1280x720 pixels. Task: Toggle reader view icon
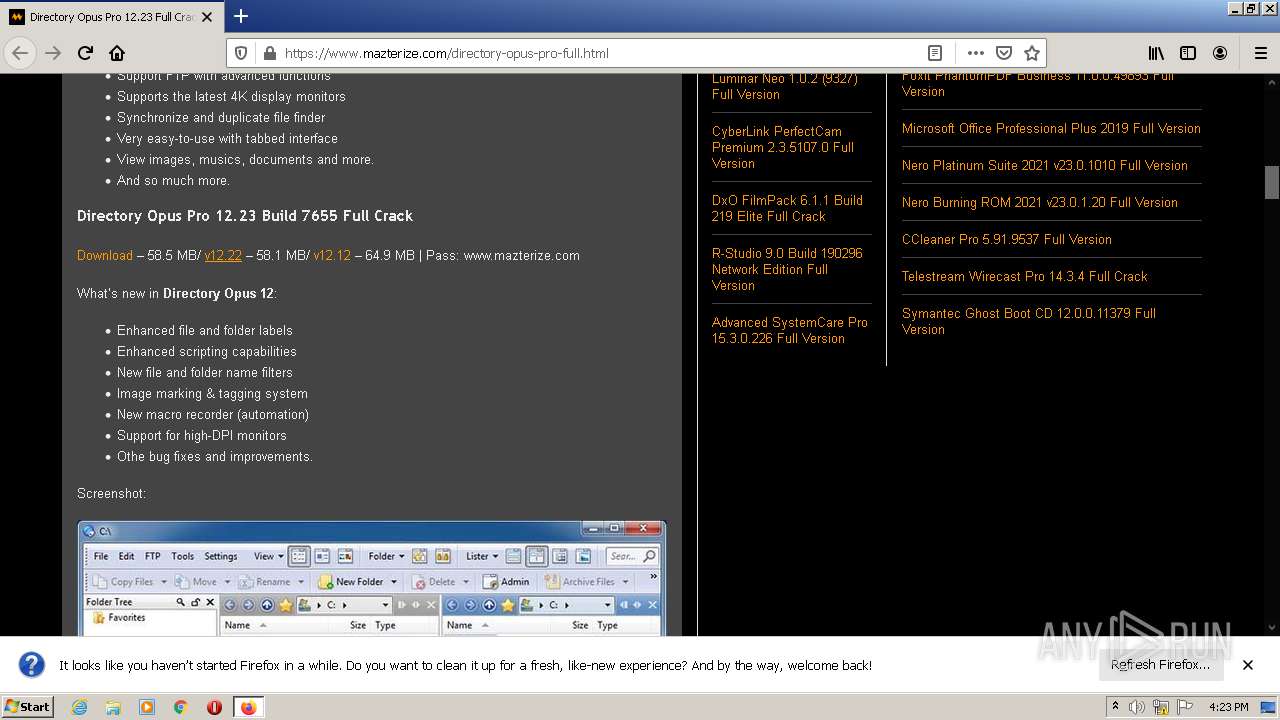(934, 53)
